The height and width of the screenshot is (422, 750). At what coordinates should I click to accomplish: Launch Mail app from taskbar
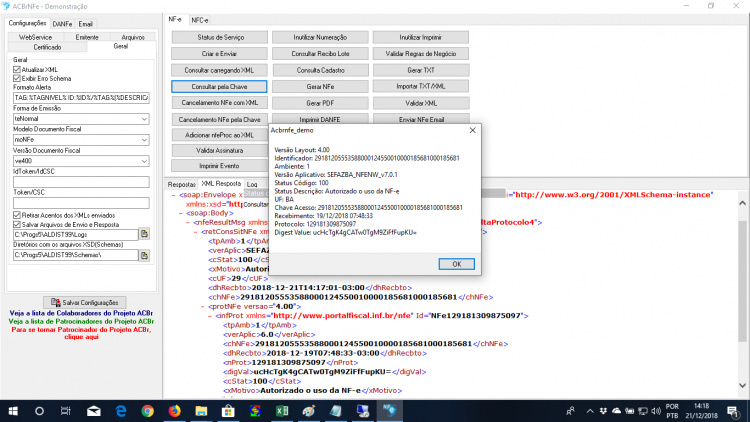point(94,411)
